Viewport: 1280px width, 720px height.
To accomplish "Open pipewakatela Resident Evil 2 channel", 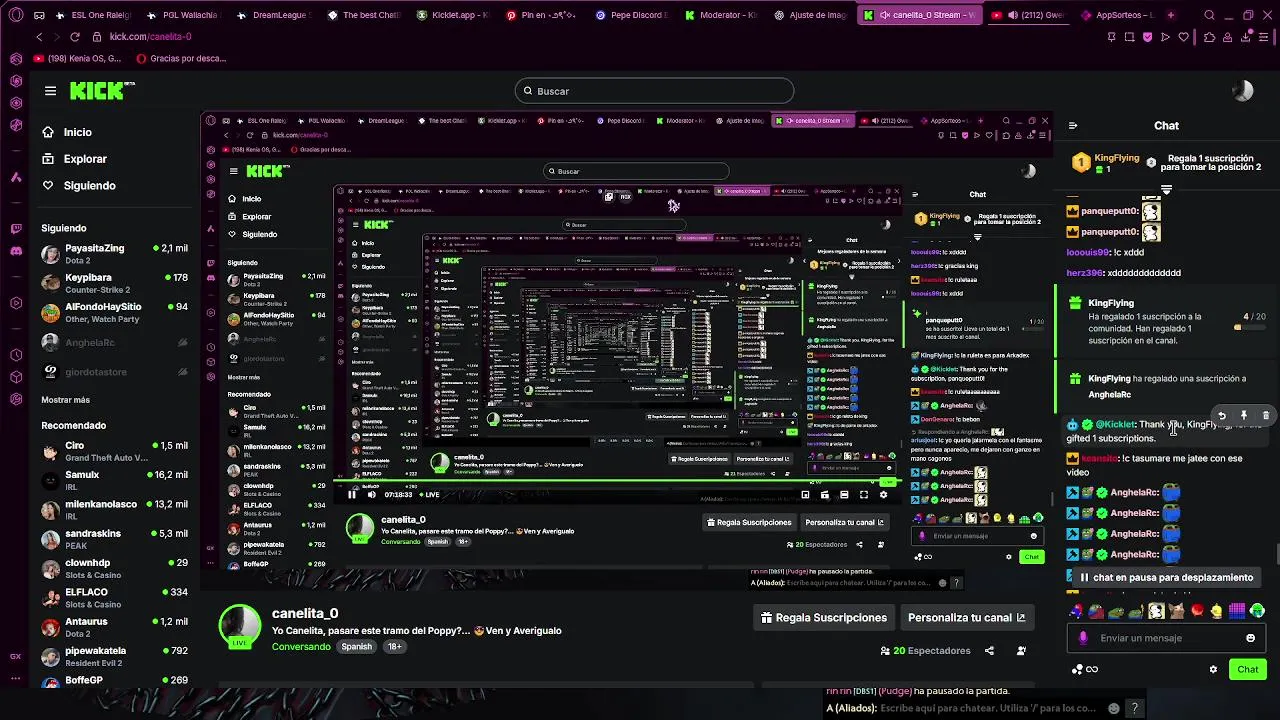I will tap(114, 656).
